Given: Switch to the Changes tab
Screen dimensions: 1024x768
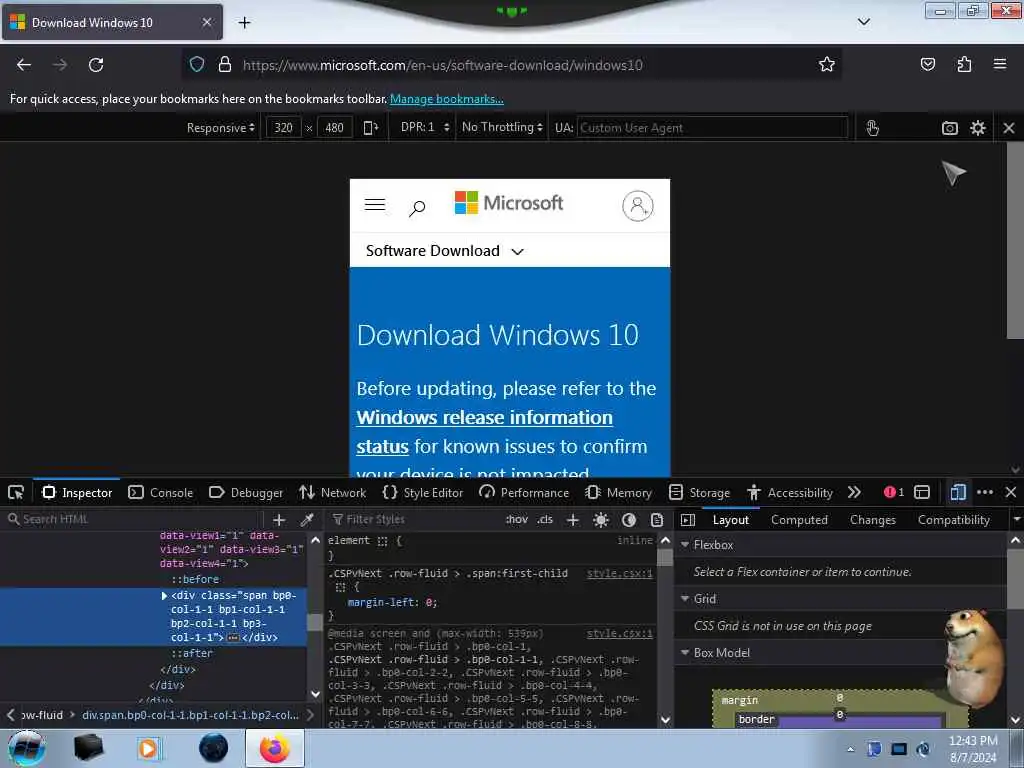Looking at the screenshot, I should (872, 520).
